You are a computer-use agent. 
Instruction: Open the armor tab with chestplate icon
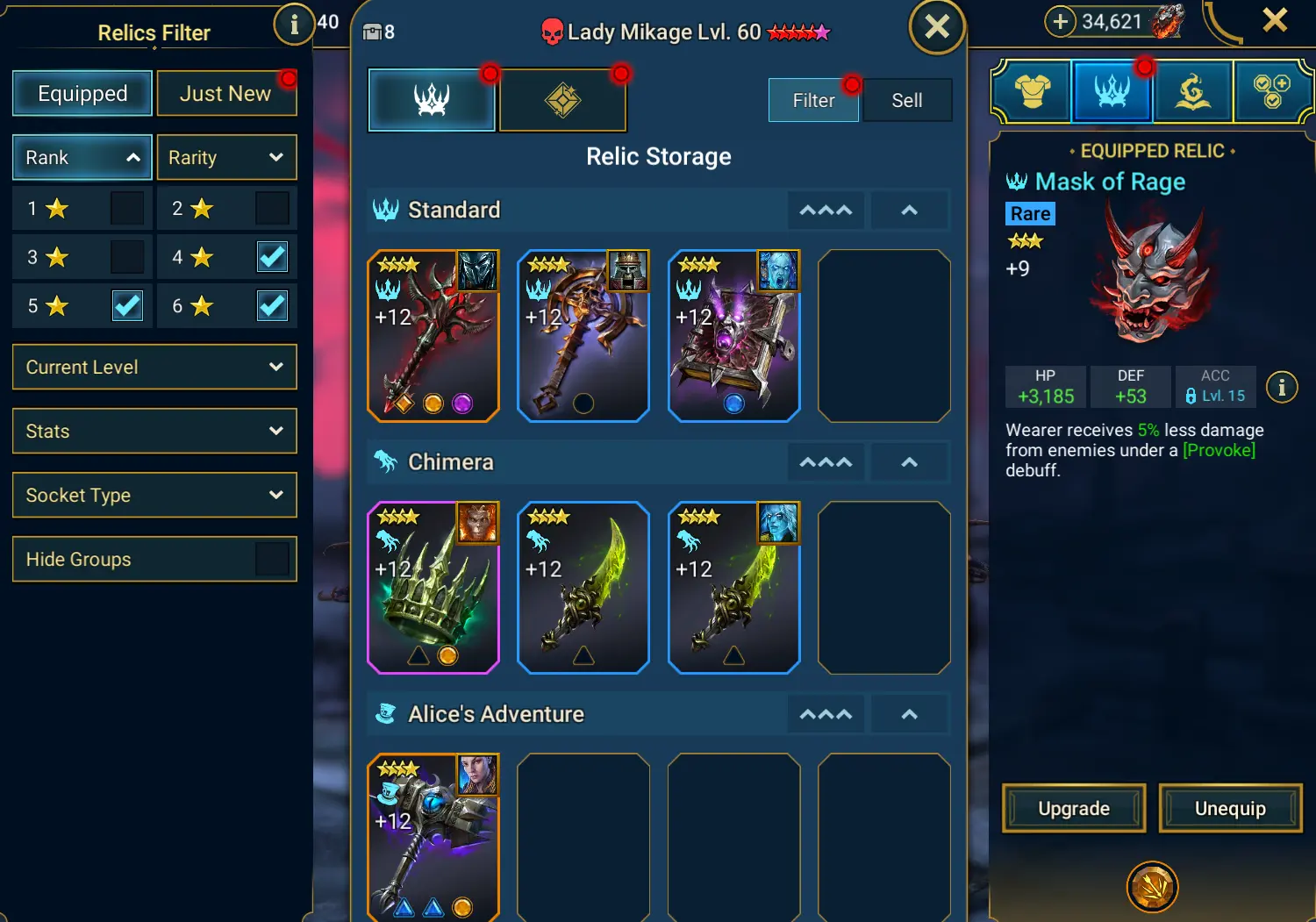tap(1032, 90)
